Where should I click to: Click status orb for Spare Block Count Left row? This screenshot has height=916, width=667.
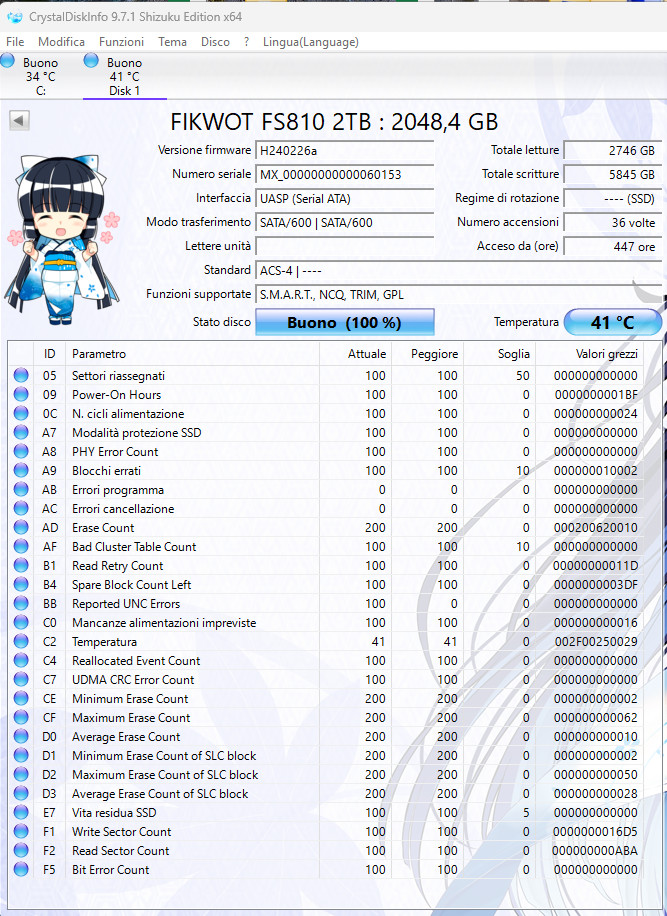coord(21,584)
